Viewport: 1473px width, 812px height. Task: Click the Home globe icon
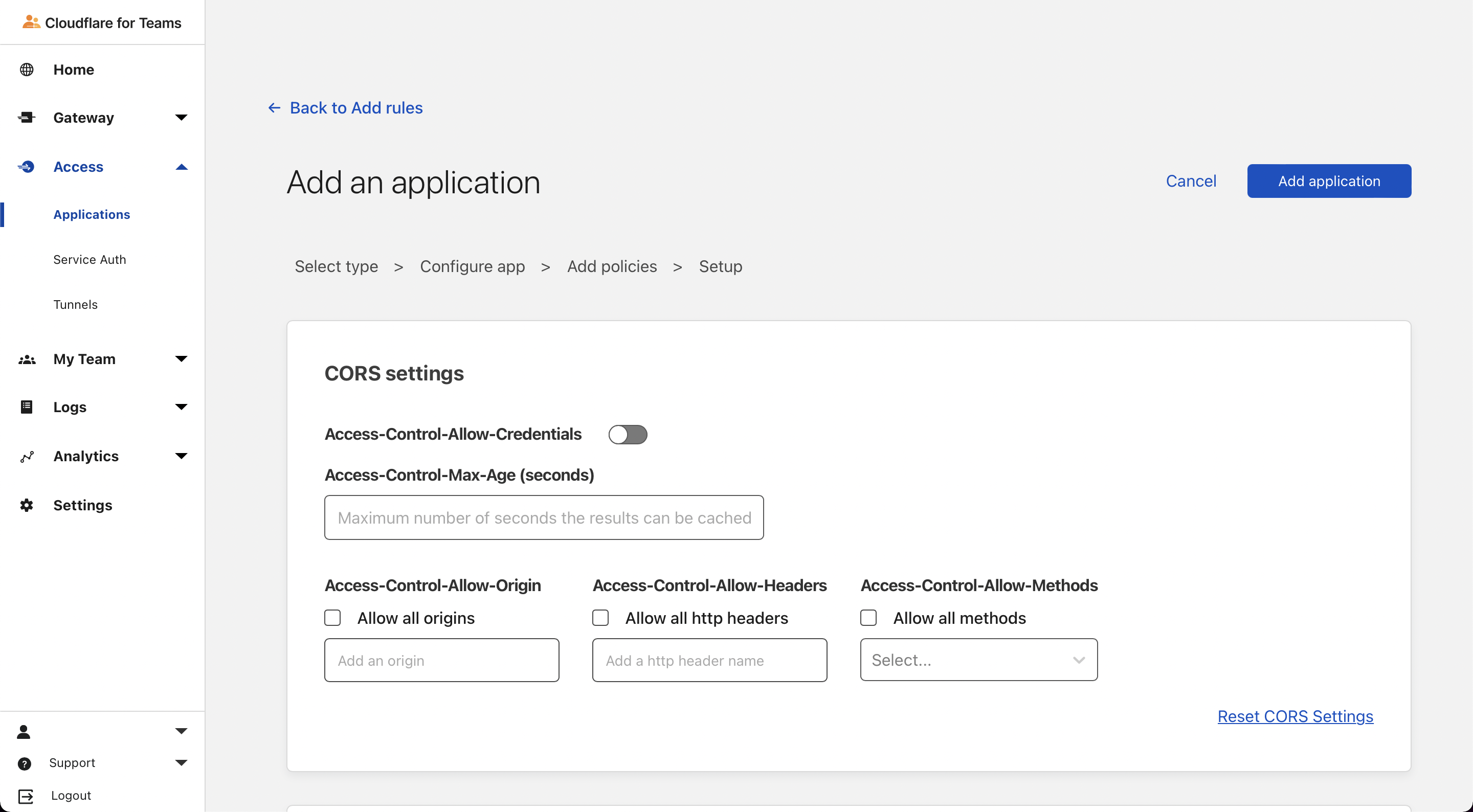27,70
